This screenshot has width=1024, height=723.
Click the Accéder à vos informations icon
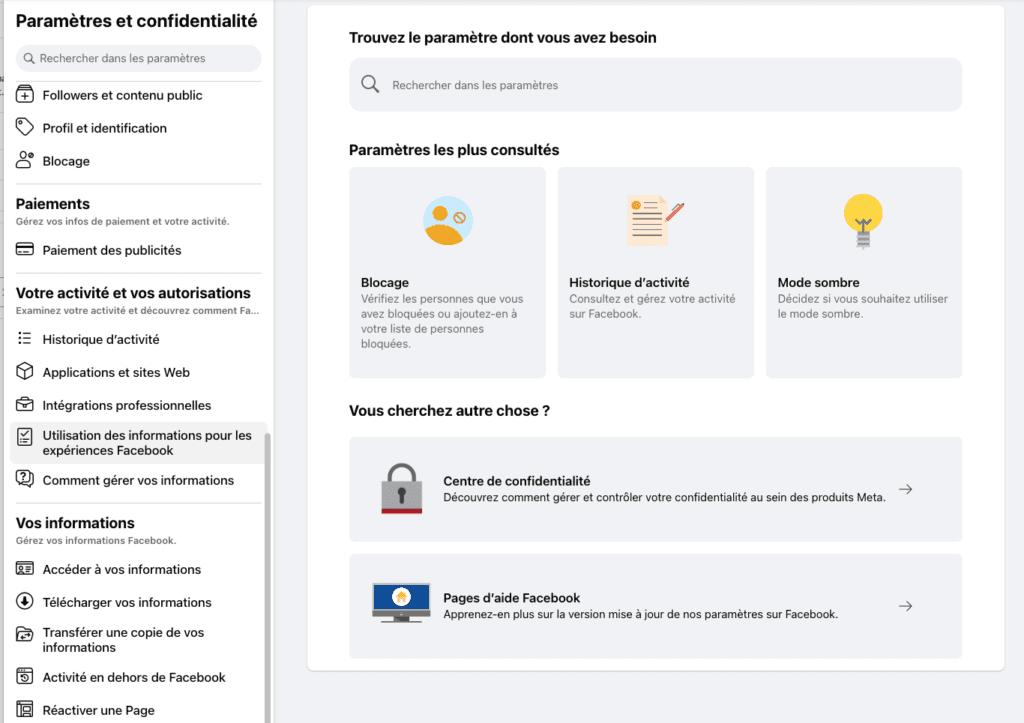[25, 569]
